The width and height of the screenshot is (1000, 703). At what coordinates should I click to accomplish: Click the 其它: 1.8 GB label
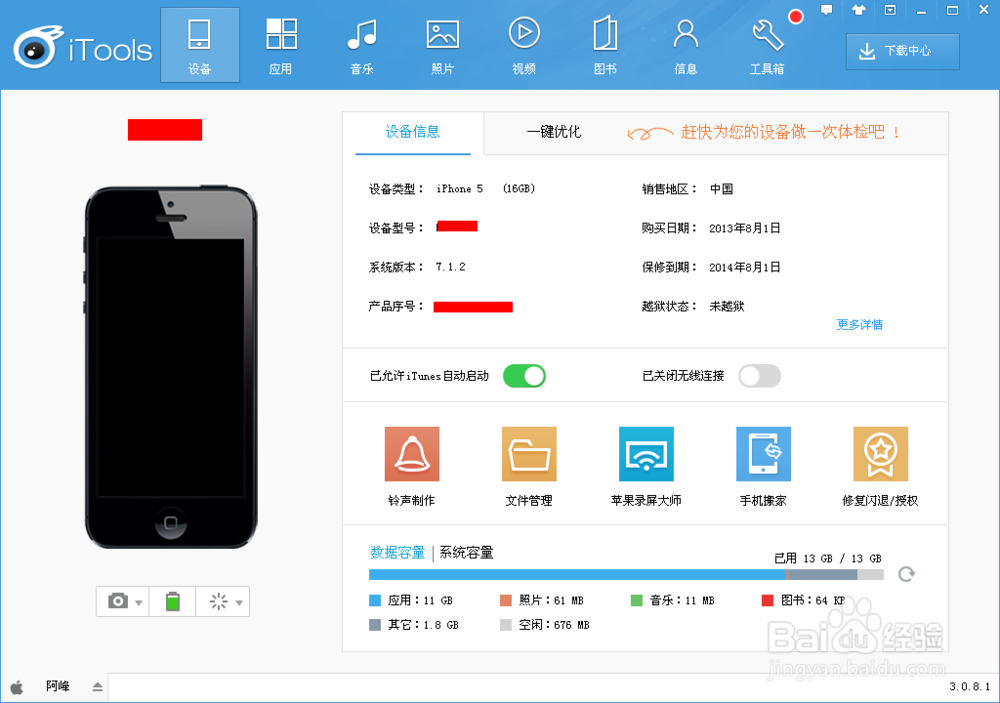(x=423, y=625)
